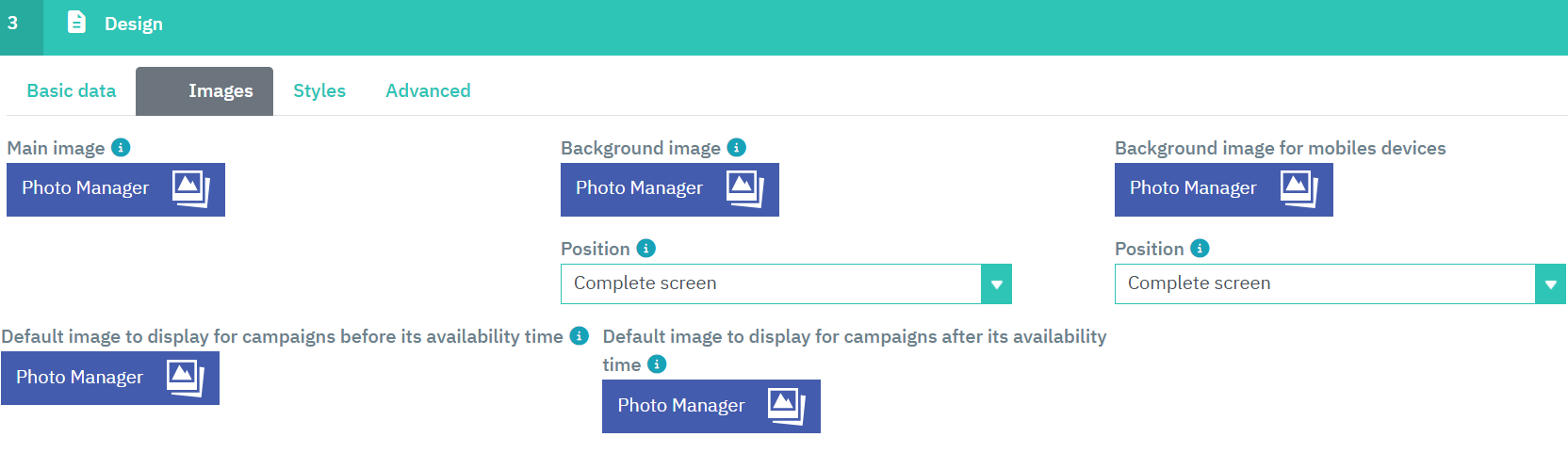
Task: Click the info icon beside Background image
Action: (737, 148)
